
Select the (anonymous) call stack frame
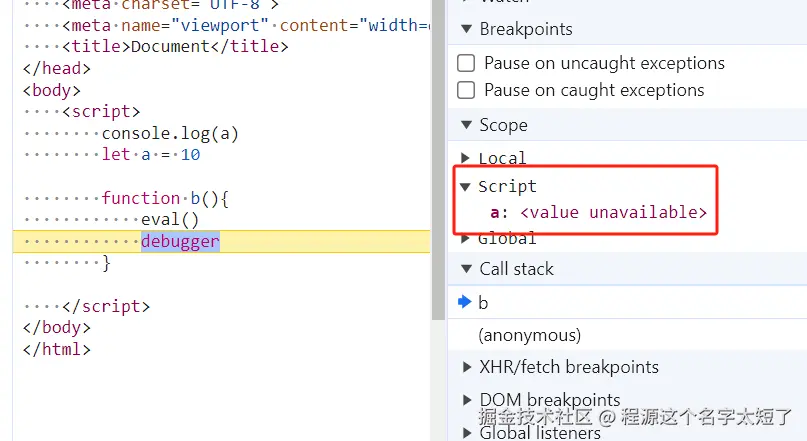[x=627, y=335]
